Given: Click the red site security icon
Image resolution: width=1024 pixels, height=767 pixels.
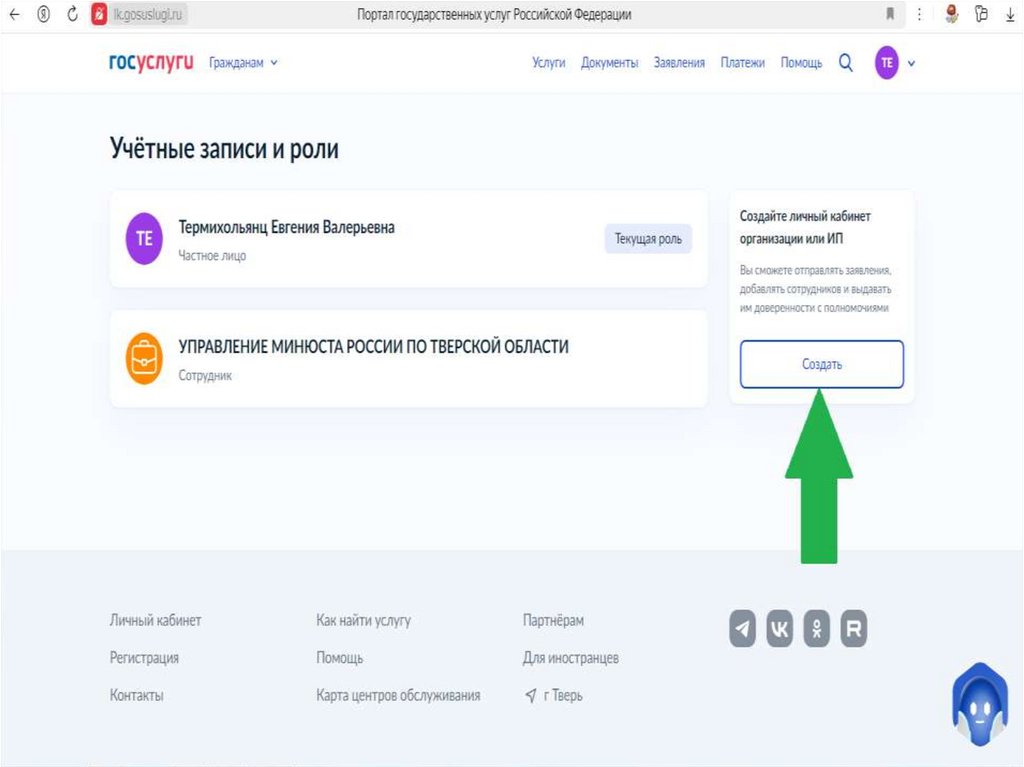Looking at the screenshot, I should point(99,14).
